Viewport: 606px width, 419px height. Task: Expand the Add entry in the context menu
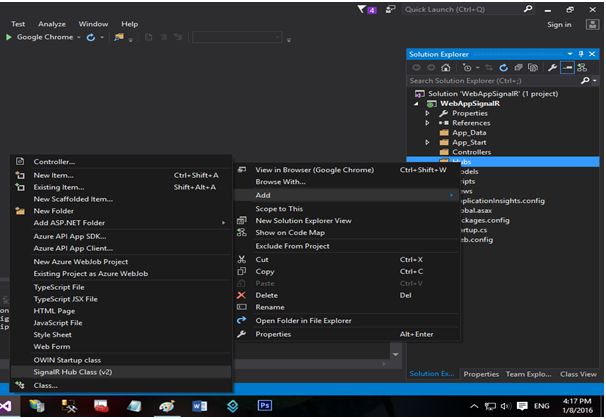[347, 195]
